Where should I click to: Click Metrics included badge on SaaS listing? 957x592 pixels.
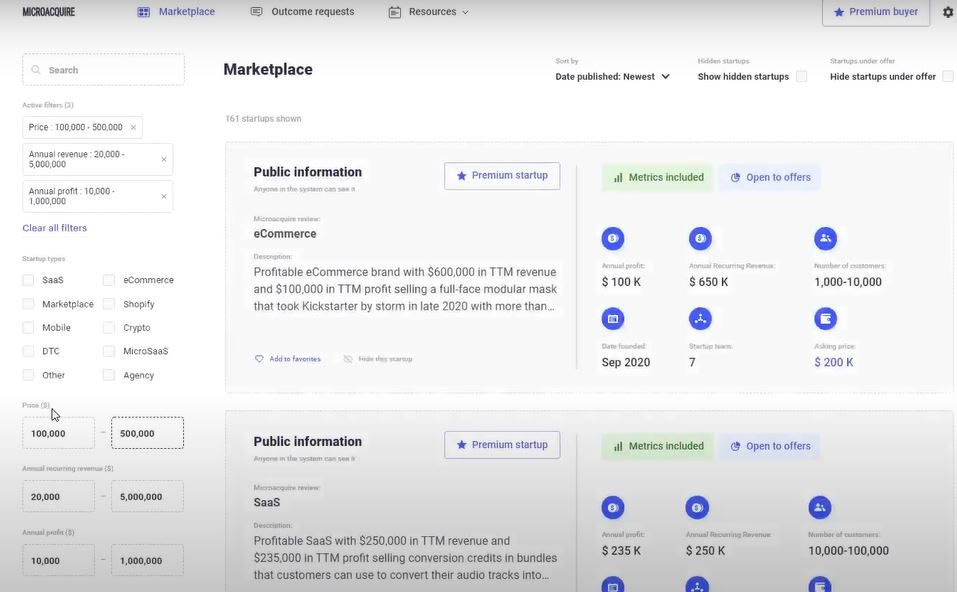[x=657, y=446]
